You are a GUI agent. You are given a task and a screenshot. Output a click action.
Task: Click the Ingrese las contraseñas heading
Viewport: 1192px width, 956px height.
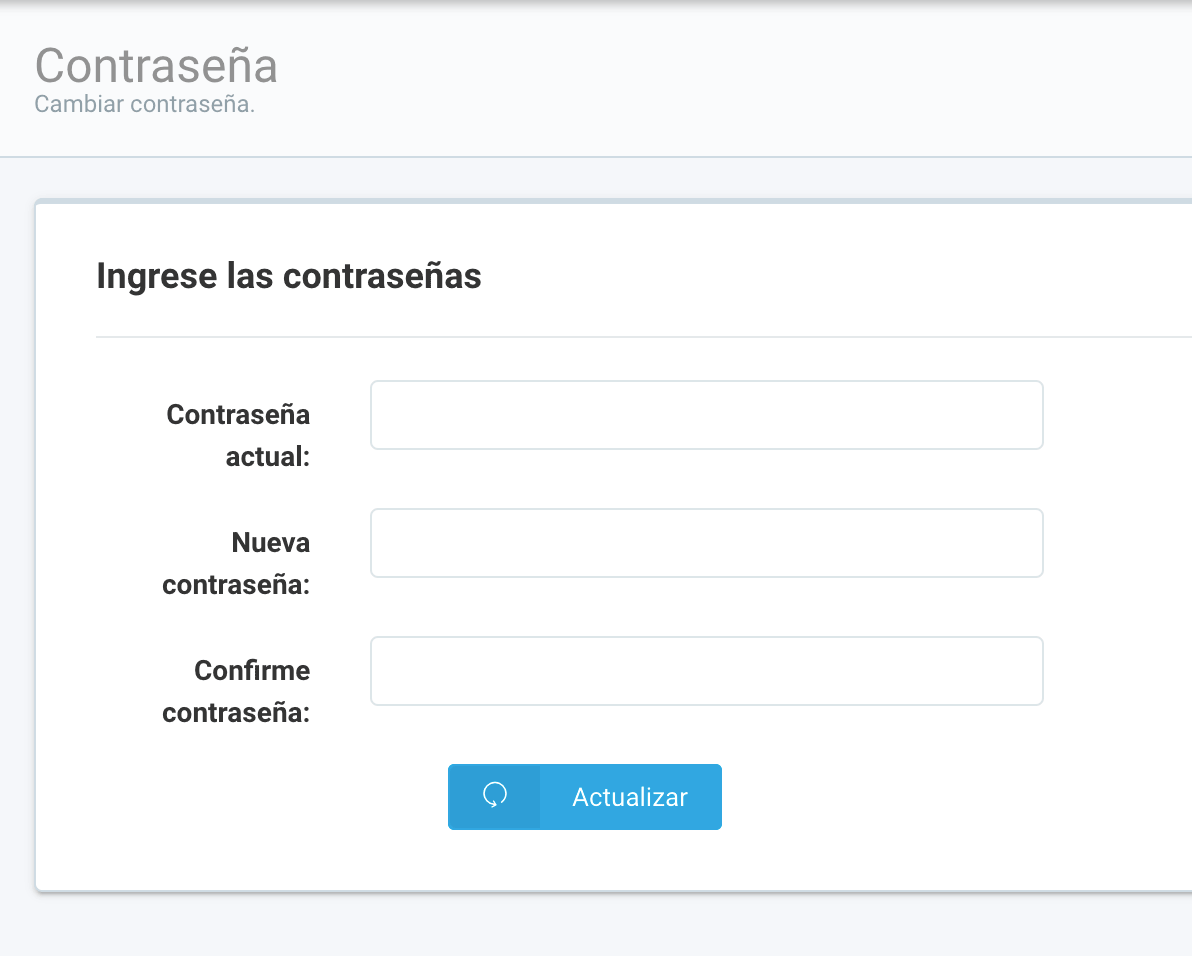289,276
